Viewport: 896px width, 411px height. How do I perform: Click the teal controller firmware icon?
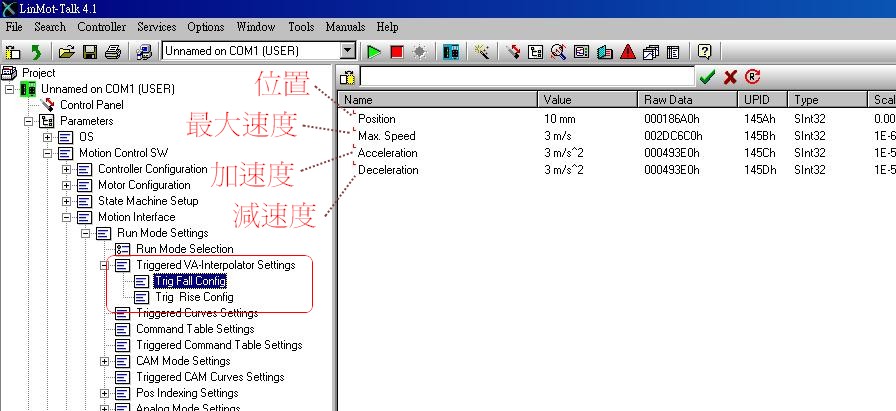tap(451, 52)
